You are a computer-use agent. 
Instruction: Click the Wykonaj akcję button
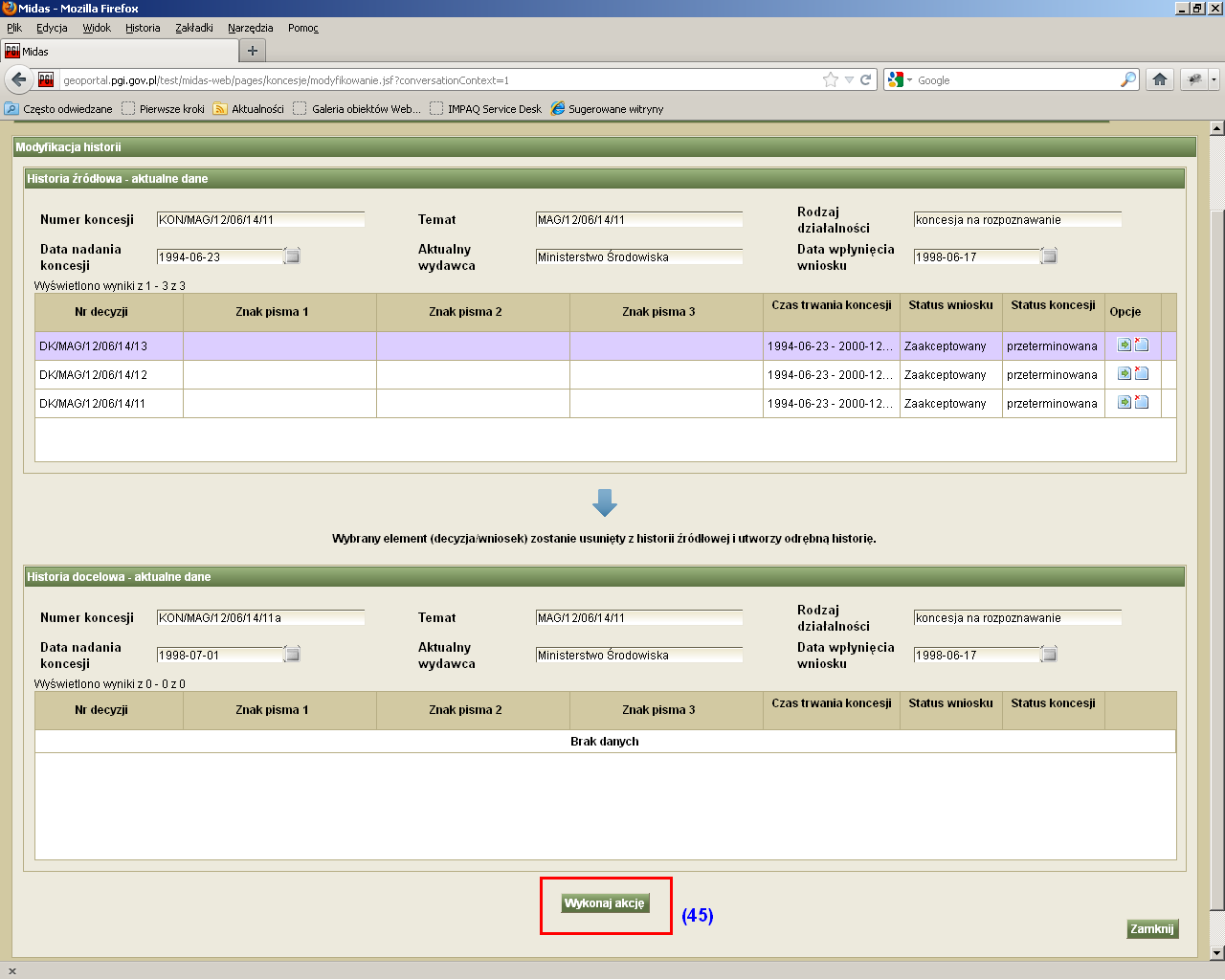(x=605, y=902)
